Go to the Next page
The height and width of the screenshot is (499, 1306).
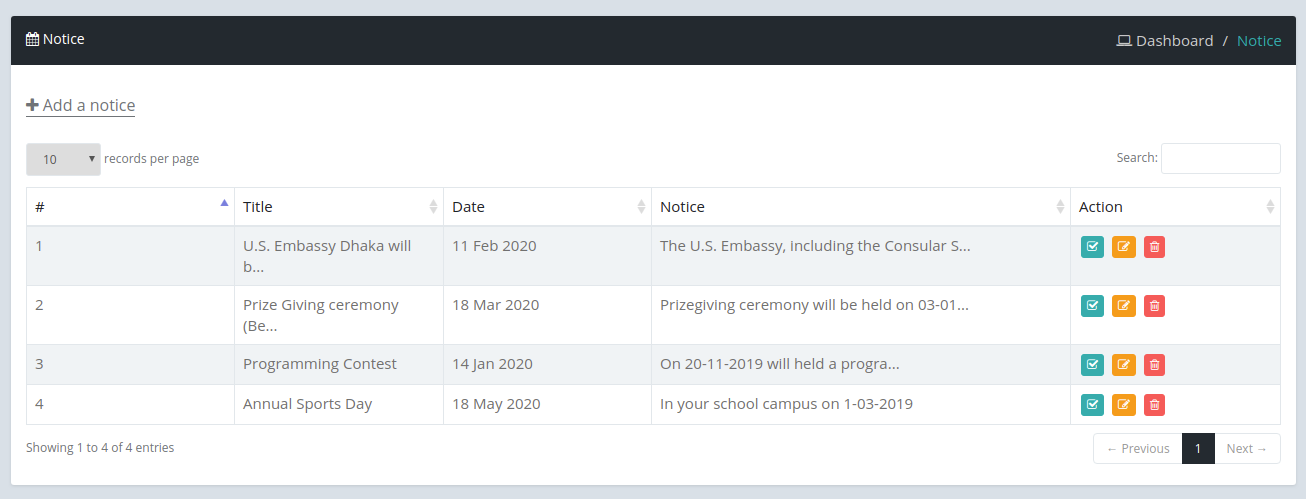[x=1247, y=448]
